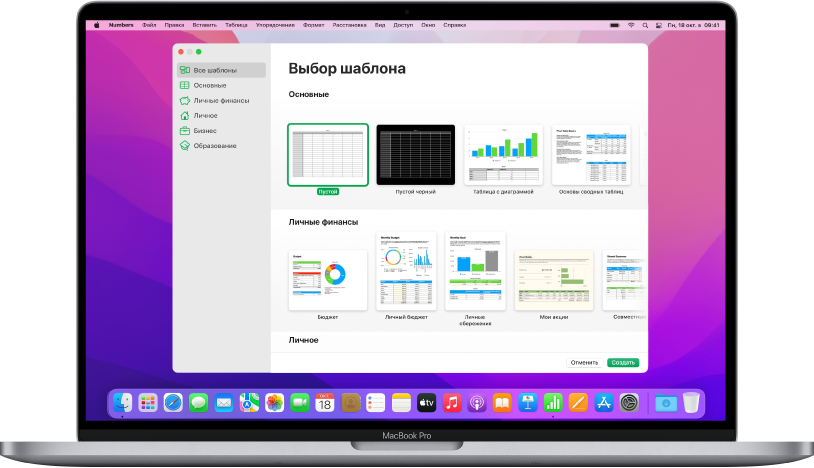Choose the Личные сбережения template
Screen dimensions: 814x468
pos(475,271)
